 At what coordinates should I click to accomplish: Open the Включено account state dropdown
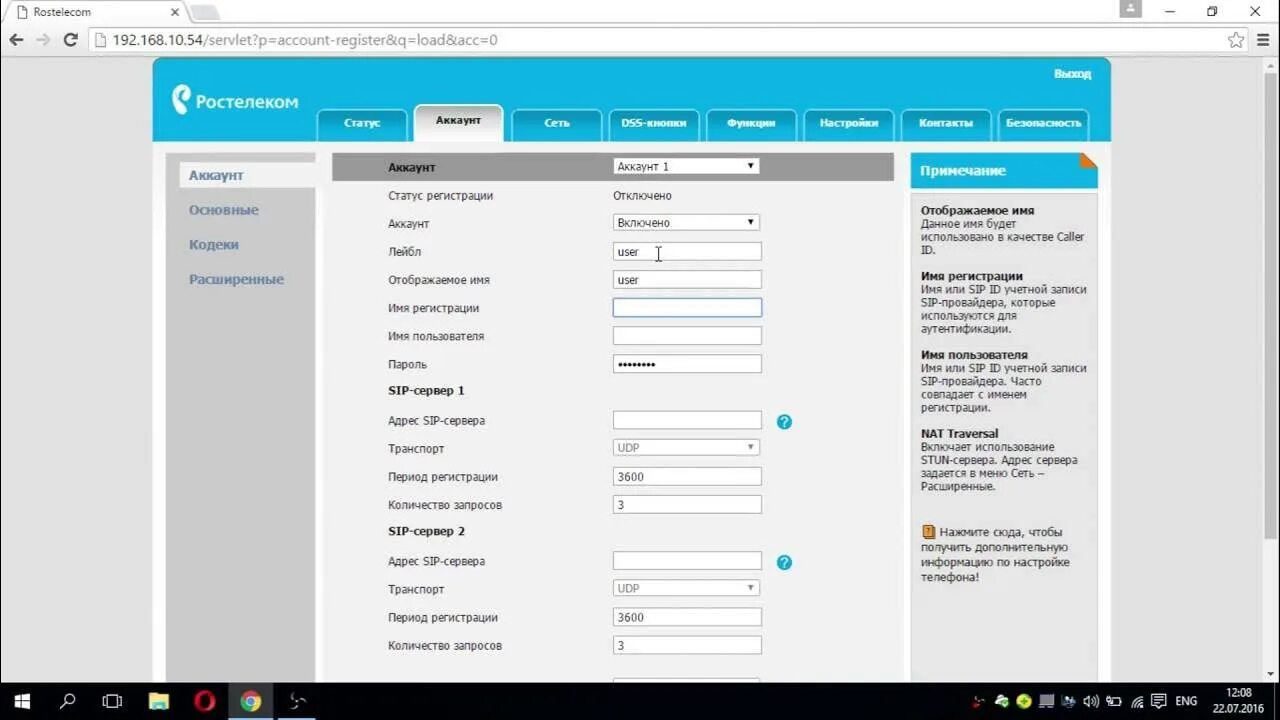tap(686, 222)
